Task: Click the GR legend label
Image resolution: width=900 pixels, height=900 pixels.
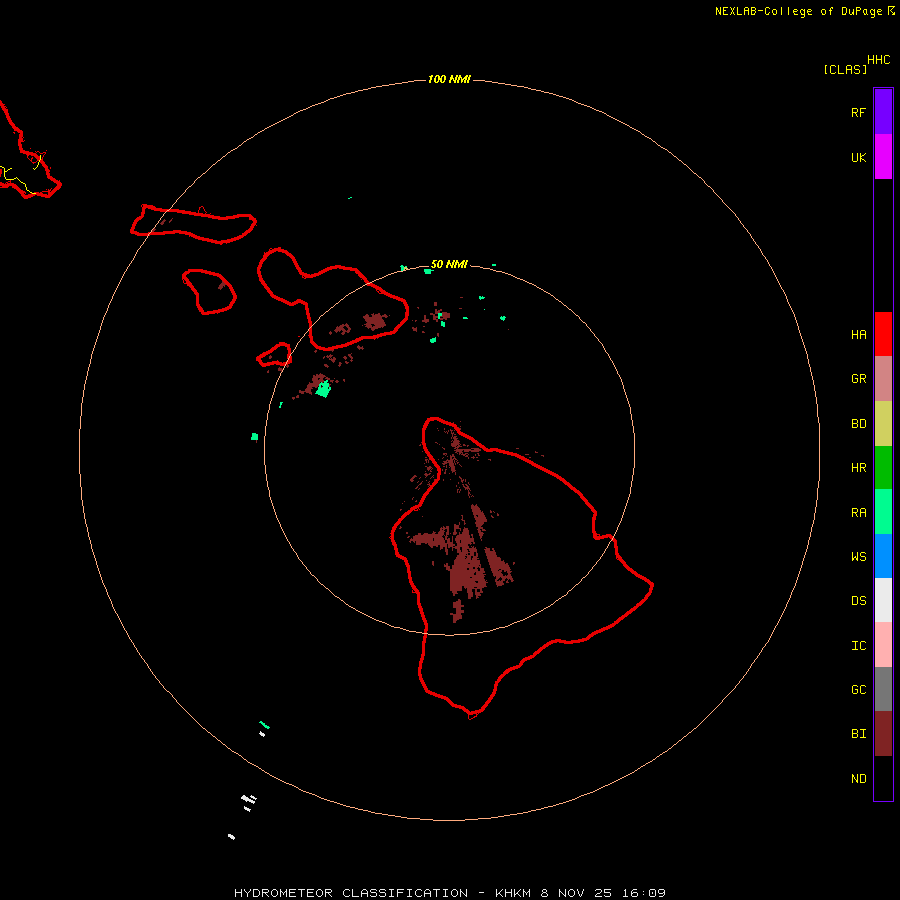Action: (x=858, y=379)
